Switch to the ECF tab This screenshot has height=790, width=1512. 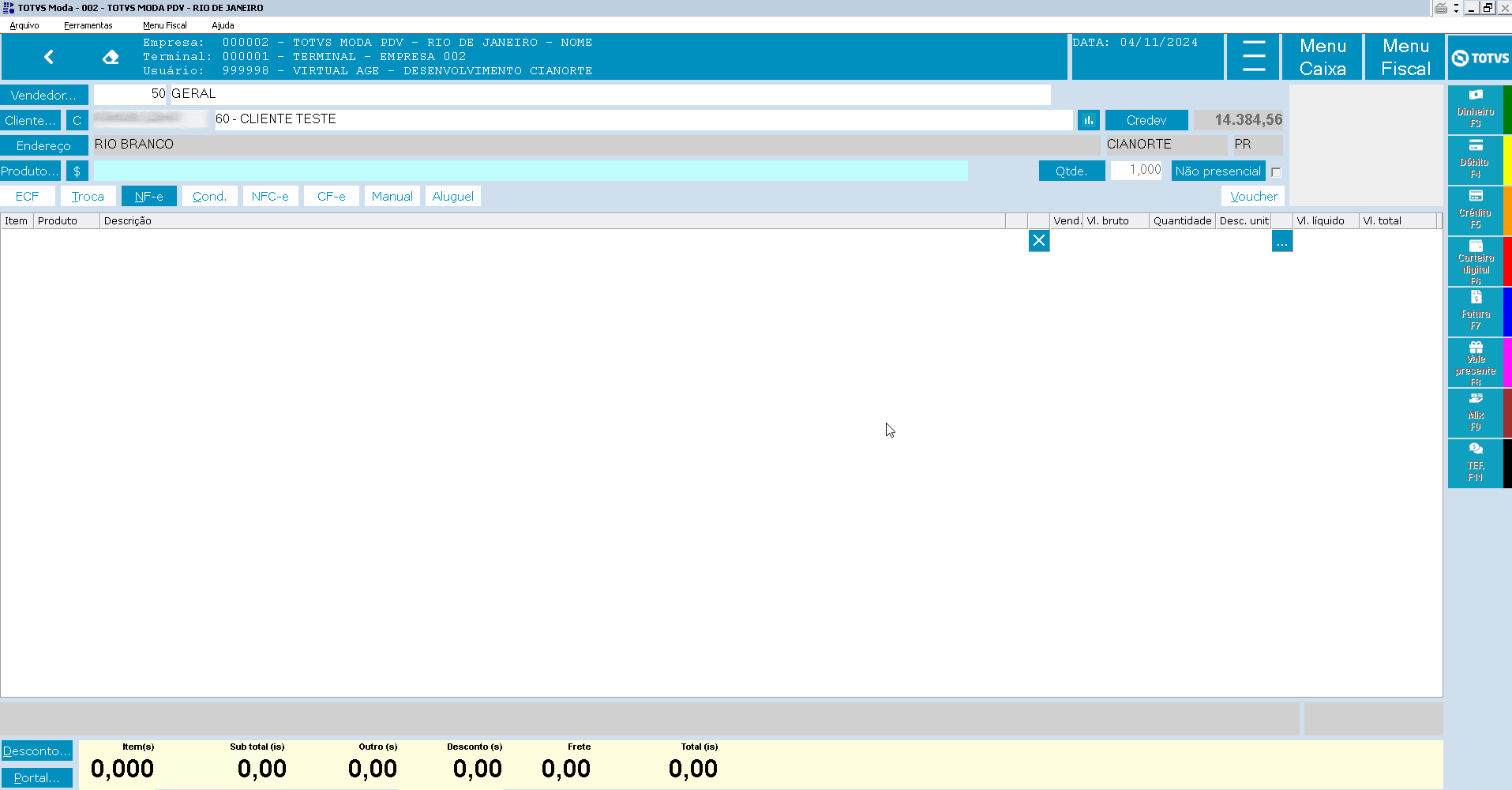click(x=28, y=196)
